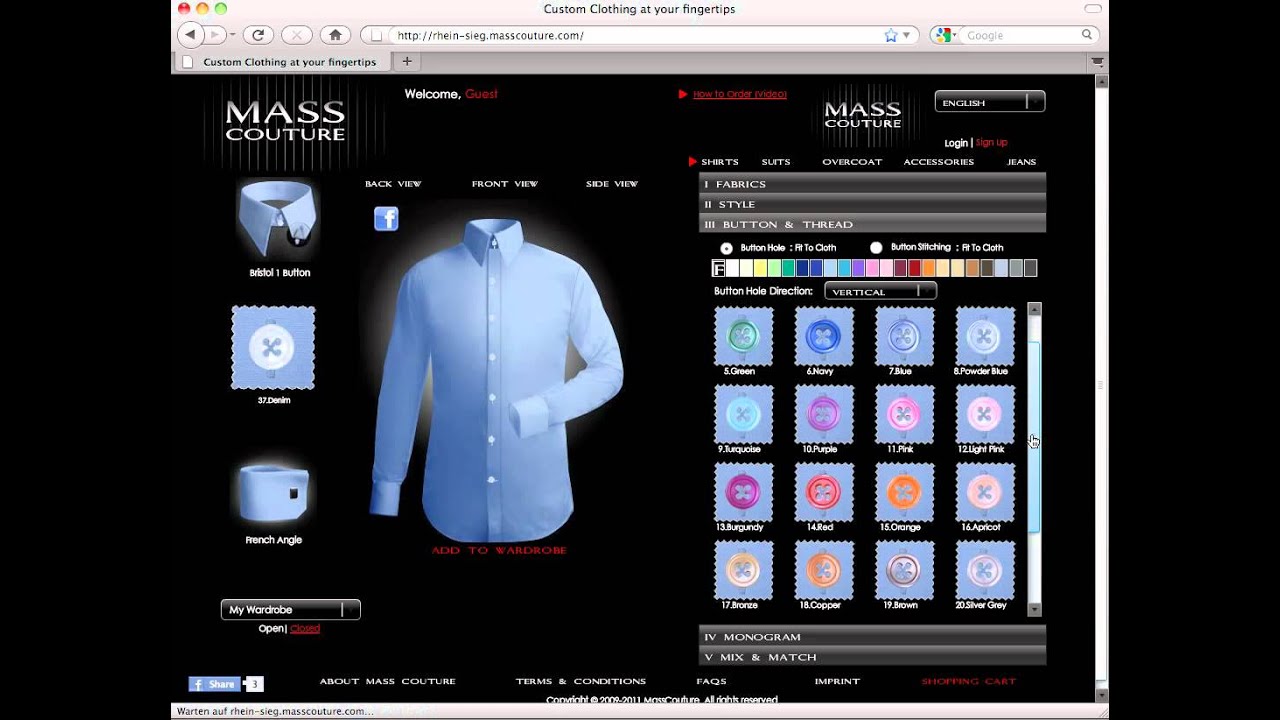Click the French Angle cuff thumbnail
The width and height of the screenshot is (1280, 720).
274,491
